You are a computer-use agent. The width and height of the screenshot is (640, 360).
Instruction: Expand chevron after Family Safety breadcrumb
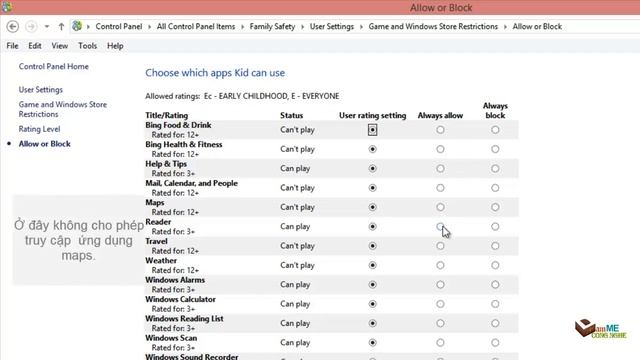pyautogui.click(x=302, y=27)
